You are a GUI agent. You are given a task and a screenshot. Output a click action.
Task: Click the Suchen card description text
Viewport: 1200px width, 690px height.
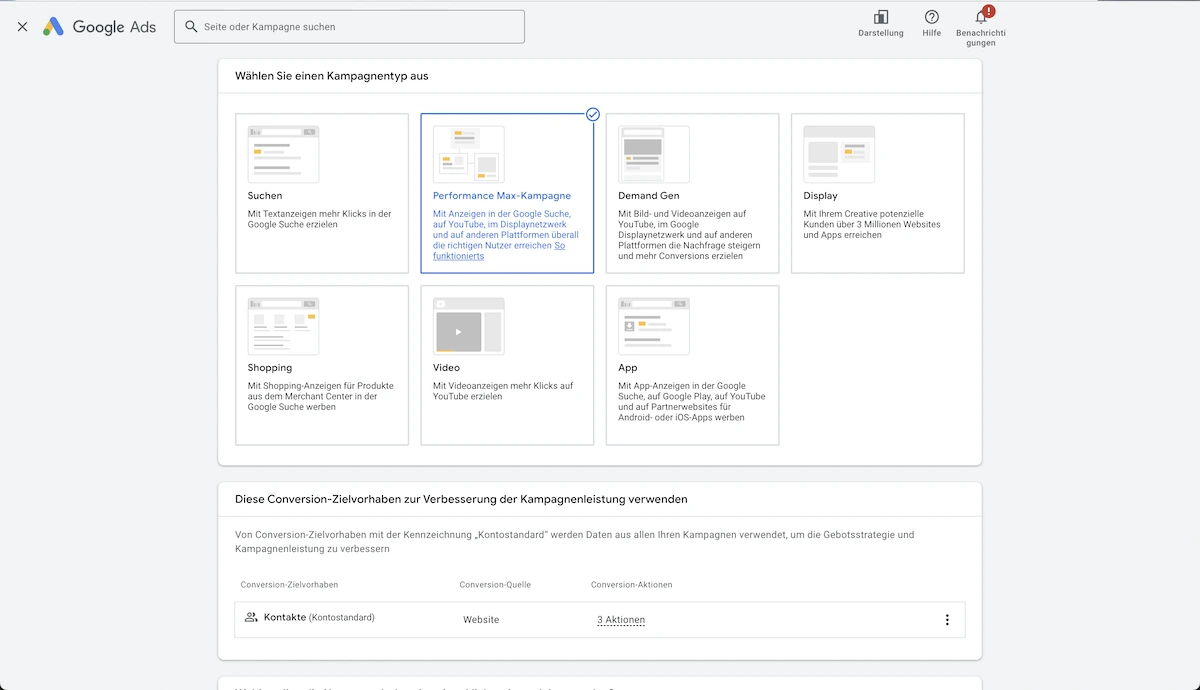(x=319, y=219)
